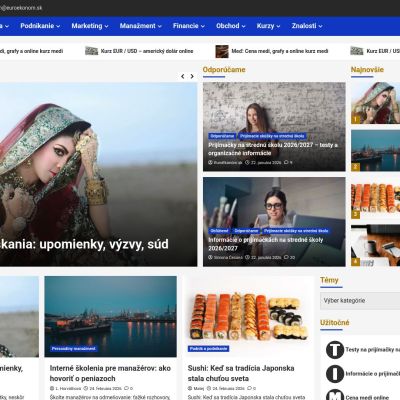
Task: Click the Užitočné section heading
Action: click(x=335, y=323)
